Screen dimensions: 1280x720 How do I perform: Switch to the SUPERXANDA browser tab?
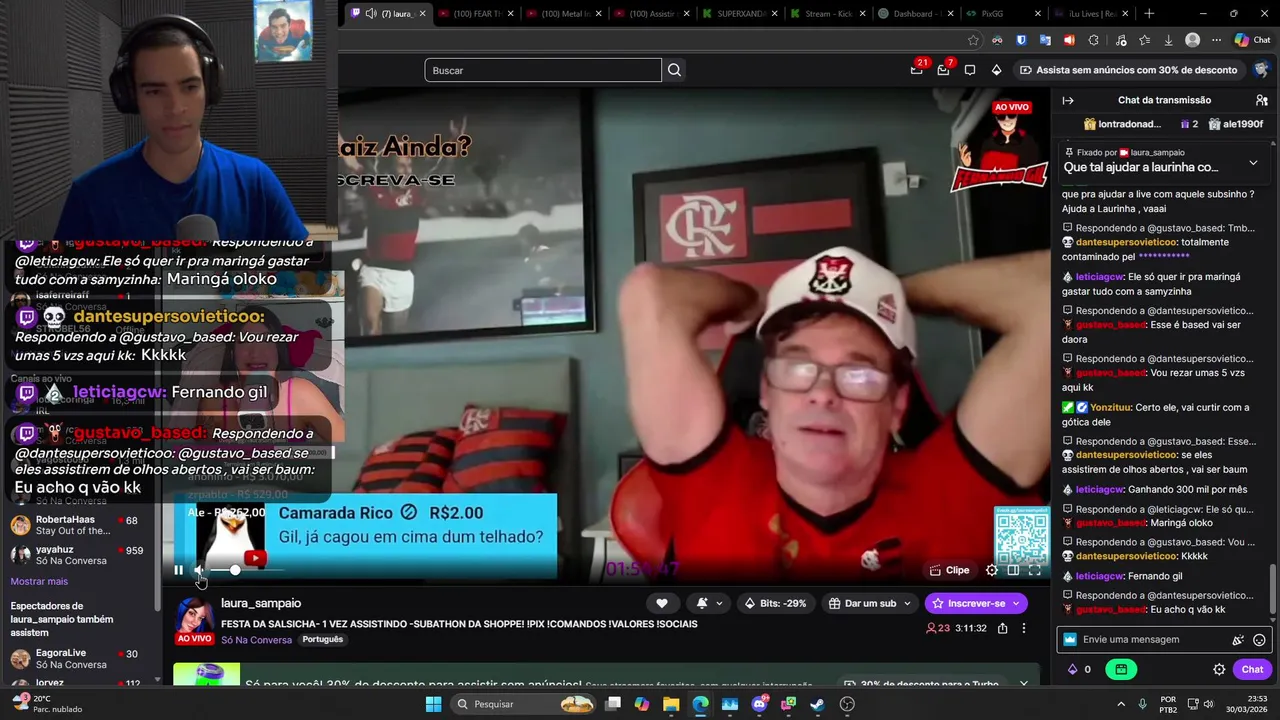tap(738, 13)
